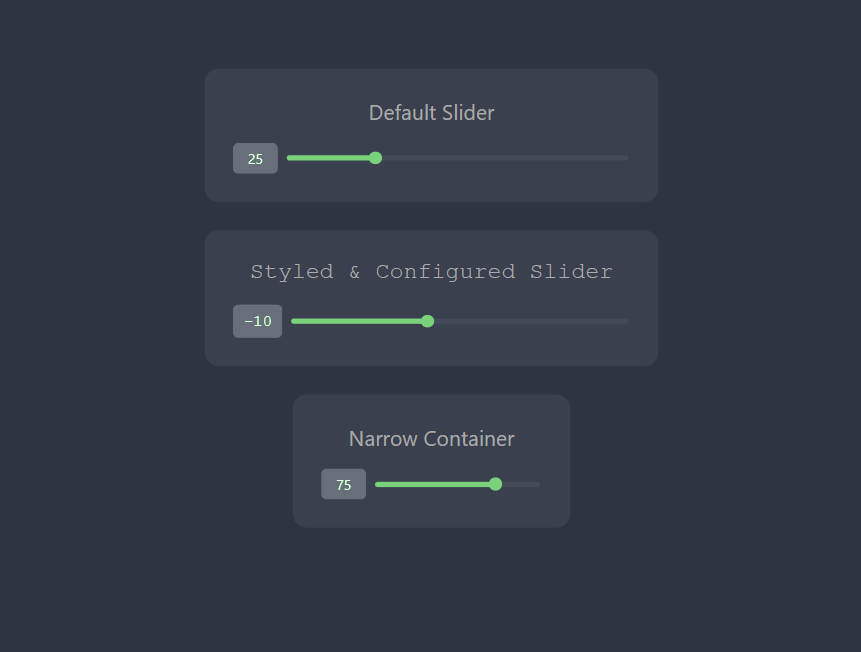Click the Default Slider title text
Screen dimensions: 861x652
pyautogui.click(x=431, y=113)
